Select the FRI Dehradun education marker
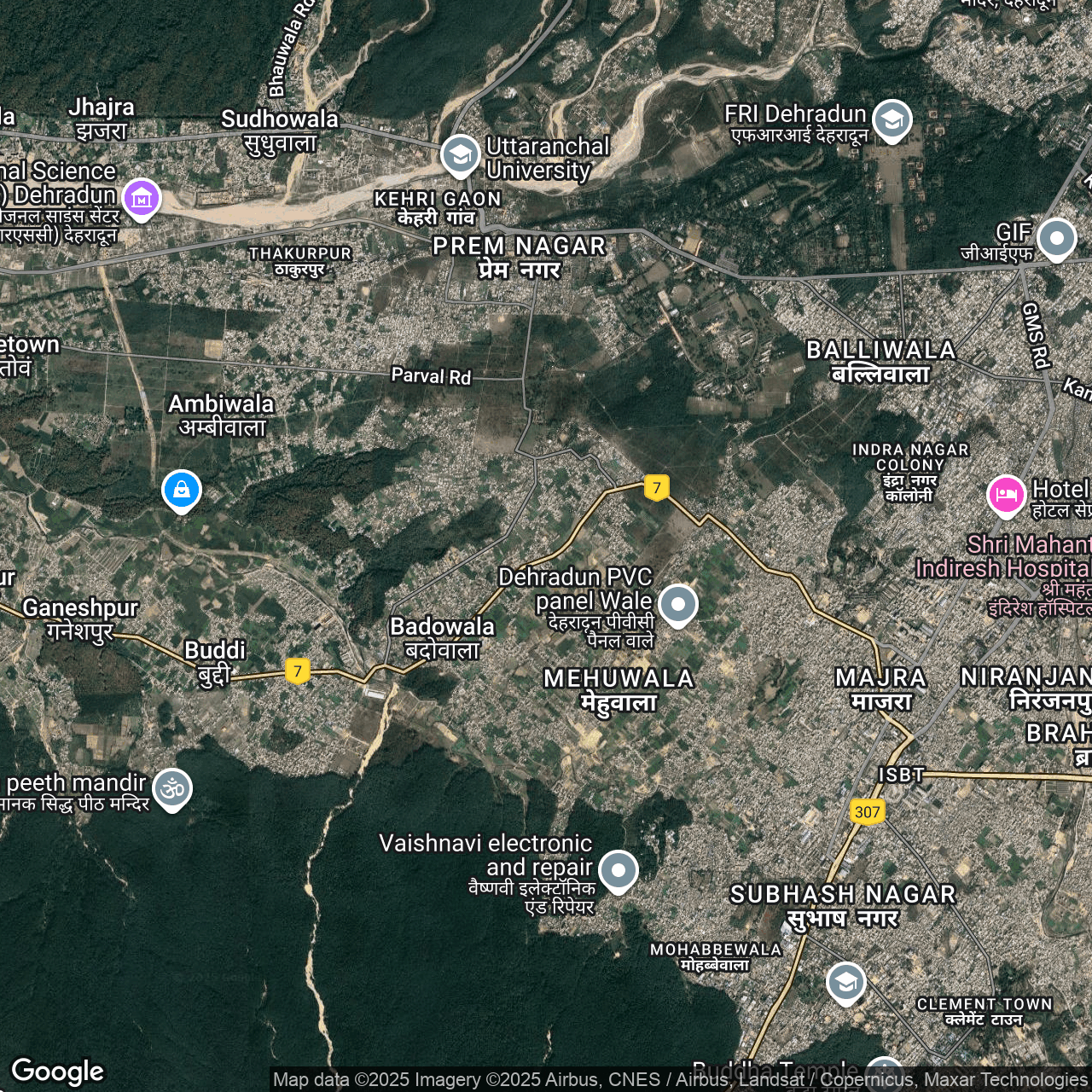Screen dimensions: 1092x1092 (x=892, y=120)
